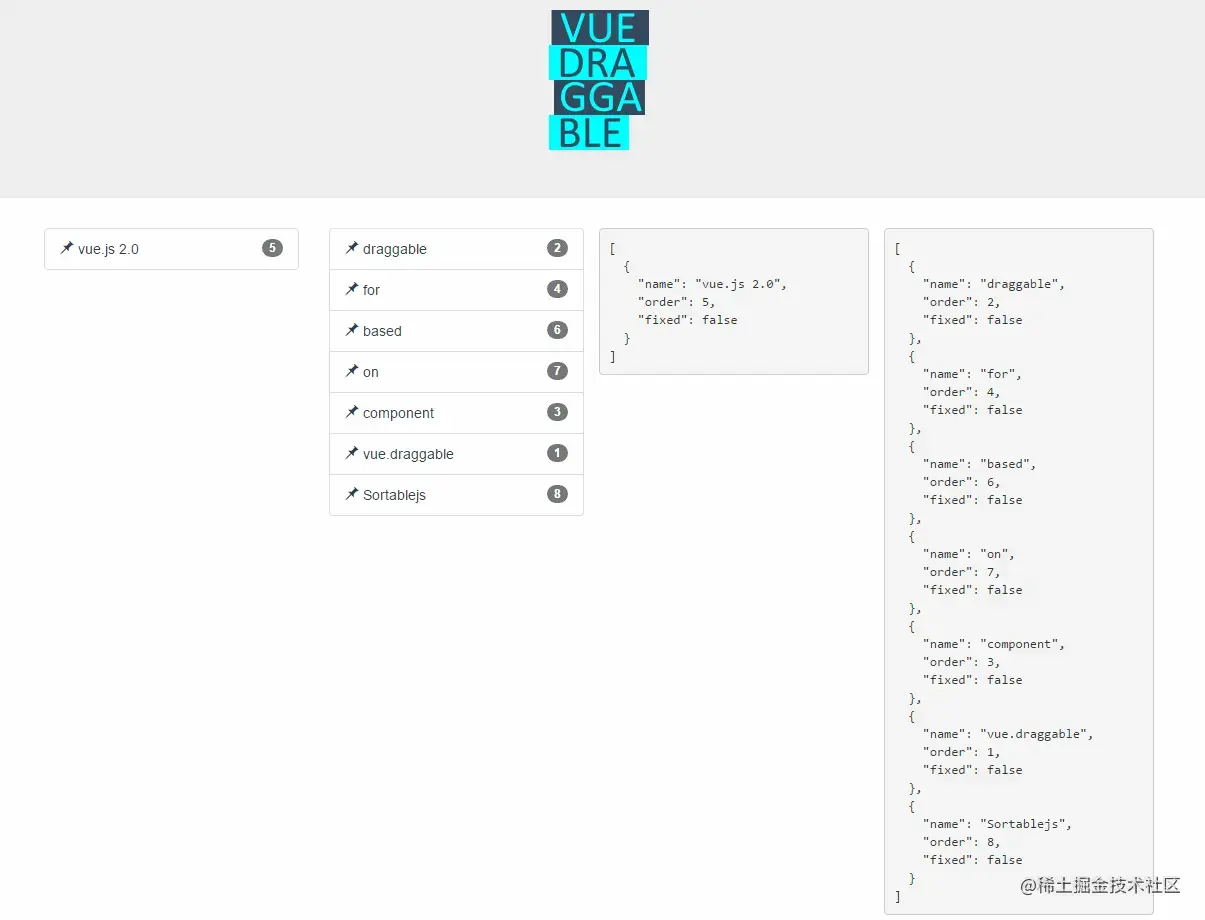The image size is (1205, 920).
Task: Click JSON line "order": 5
Action: coord(677,302)
